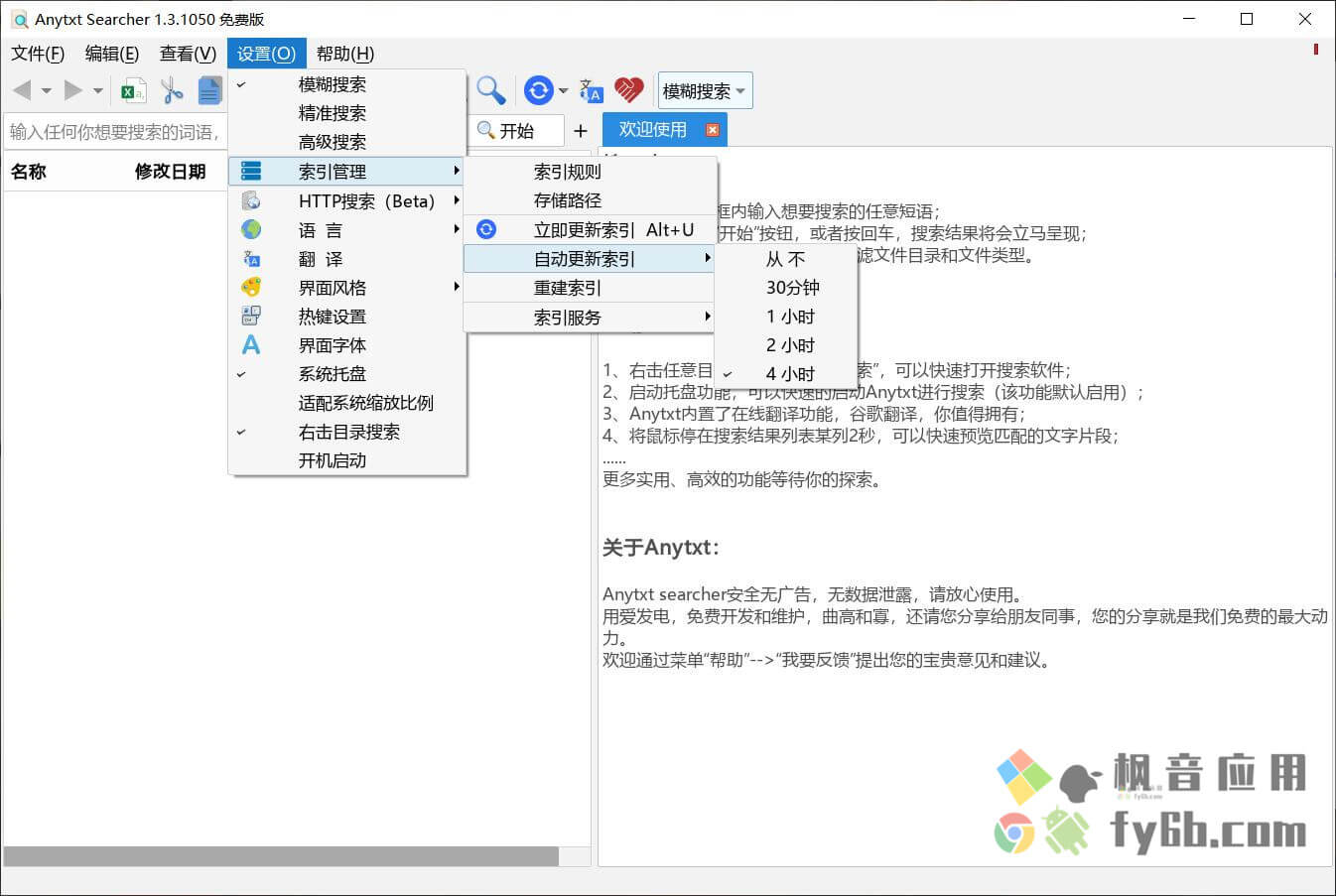The width and height of the screenshot is (1336, 896).
Task: Open the 模糊搜索 dropdown in toolbar
Action: 705,91
